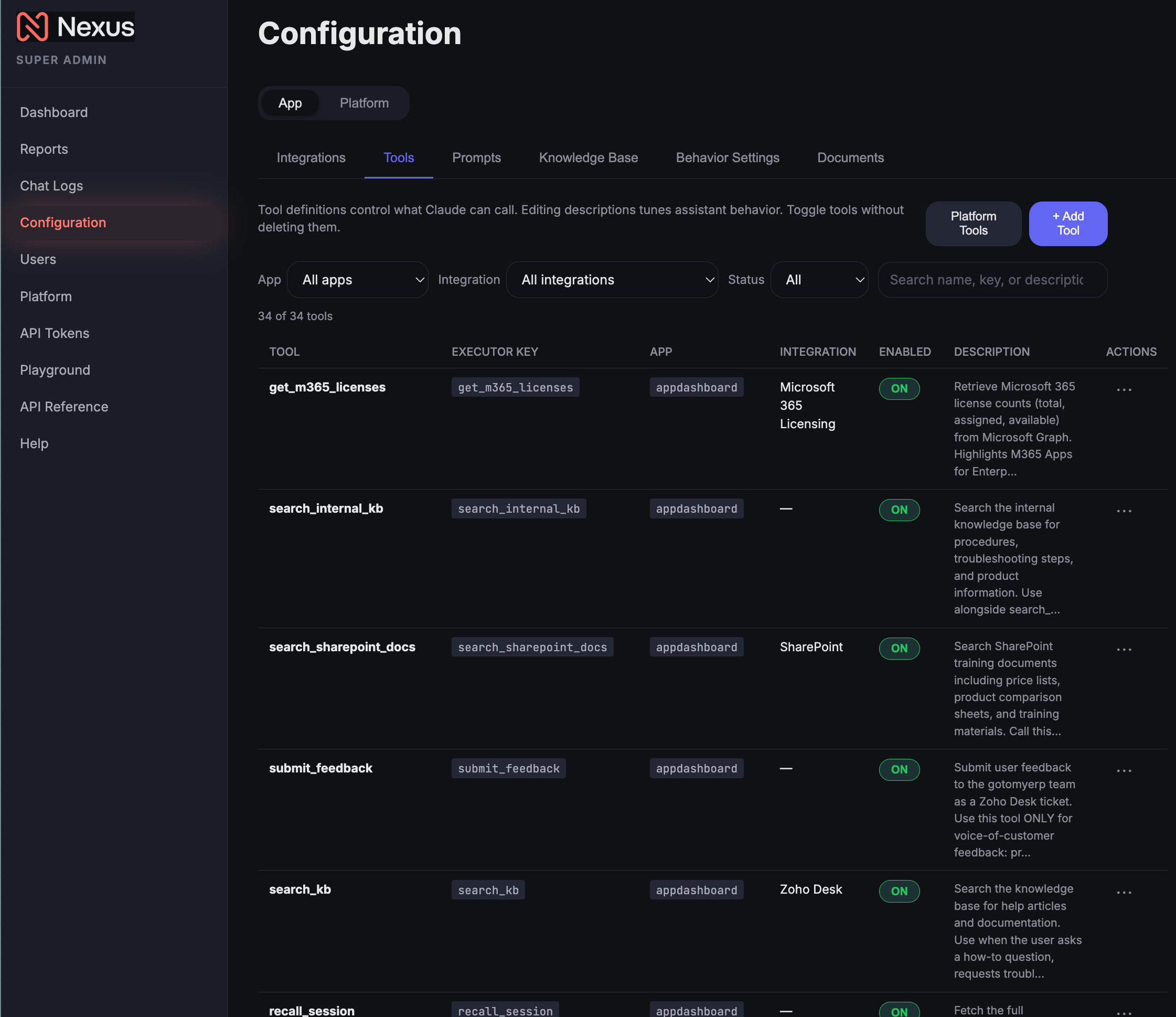Viewport: 1176px width, 1017px height.
Task: Focus the tool search input field
Action: click(x=992, y=279)
